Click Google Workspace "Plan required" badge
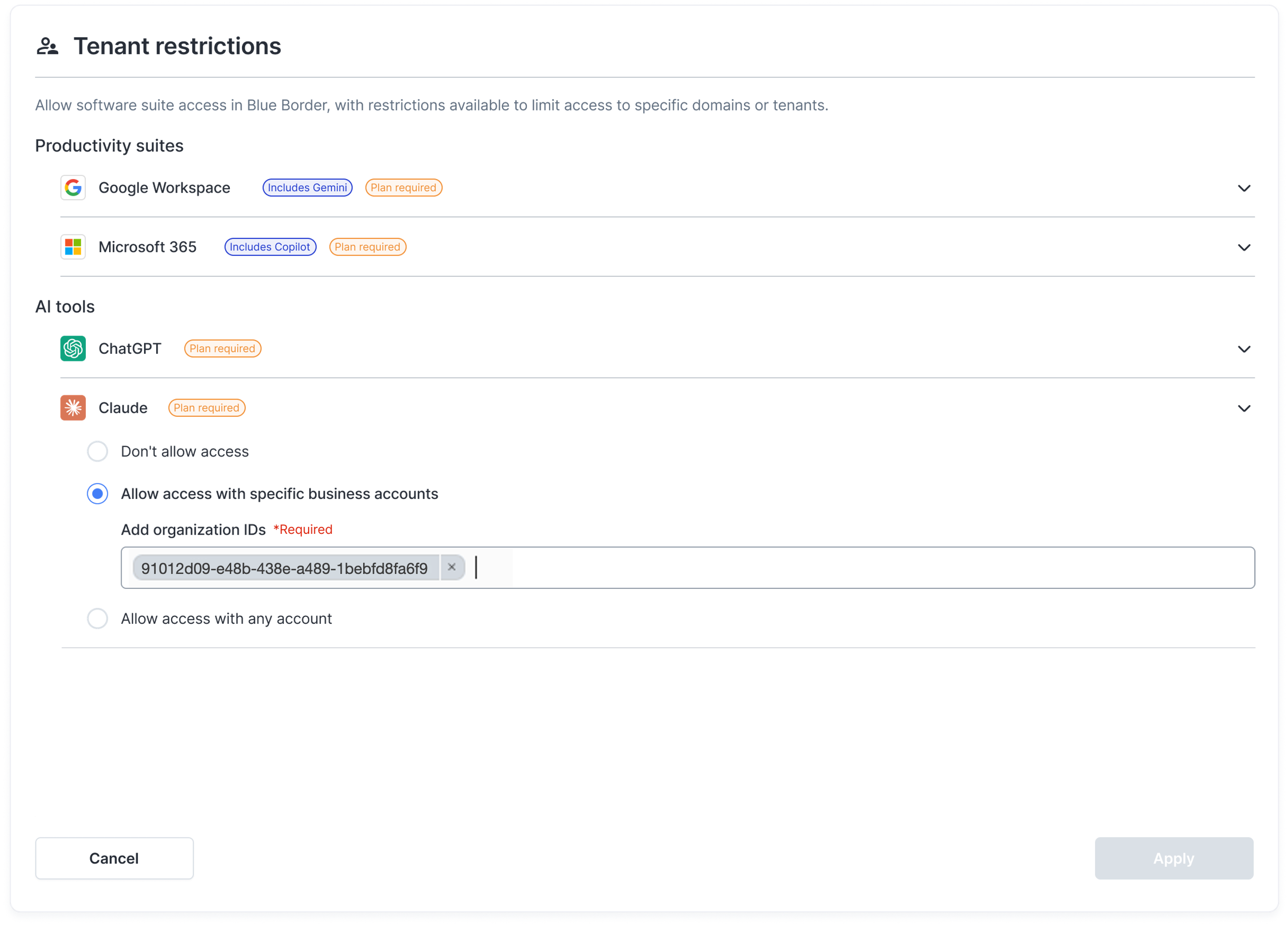The width and height of the screenshot is (1288, 925). click(x=404, y=187)
